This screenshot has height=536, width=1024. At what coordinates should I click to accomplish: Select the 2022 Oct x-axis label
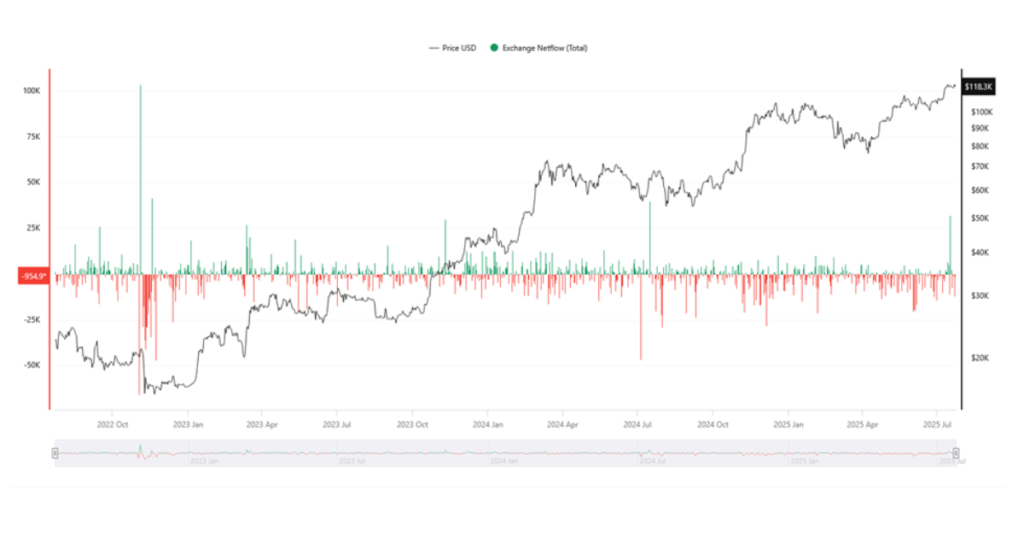click(112, 424)
